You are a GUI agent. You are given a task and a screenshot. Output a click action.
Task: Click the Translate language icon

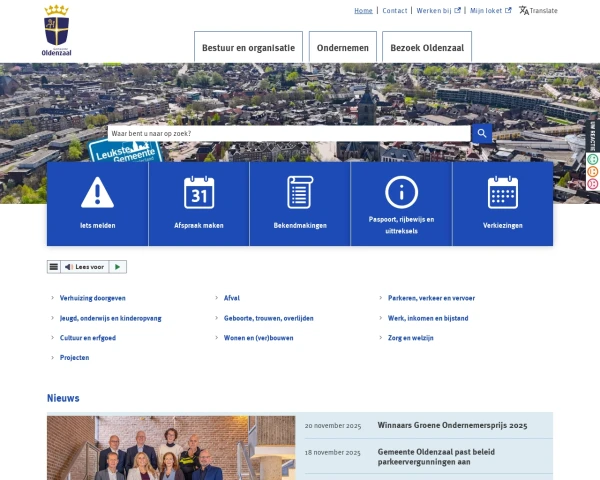point(524,11)
